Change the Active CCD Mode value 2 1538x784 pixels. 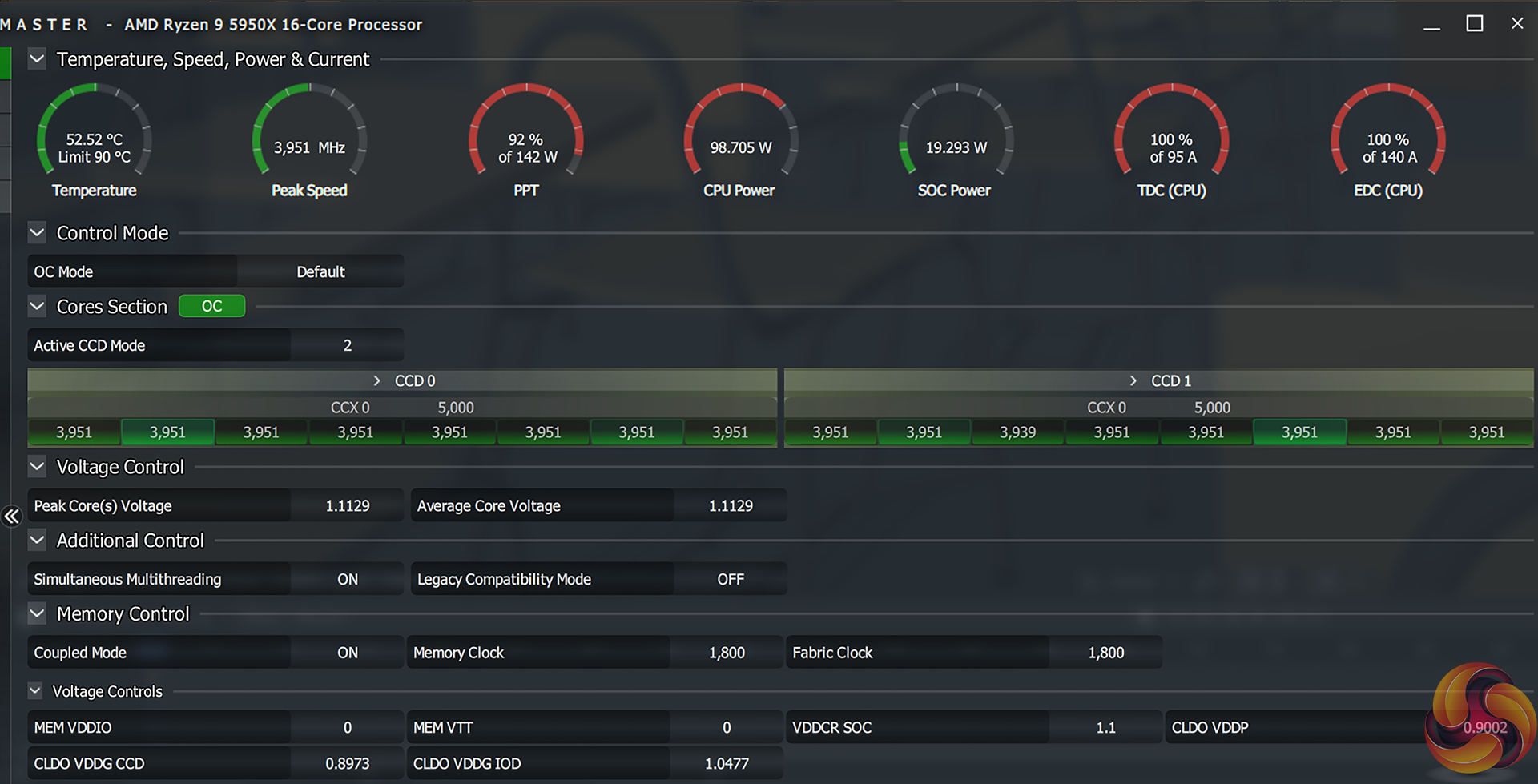click(x=348, y=345)
